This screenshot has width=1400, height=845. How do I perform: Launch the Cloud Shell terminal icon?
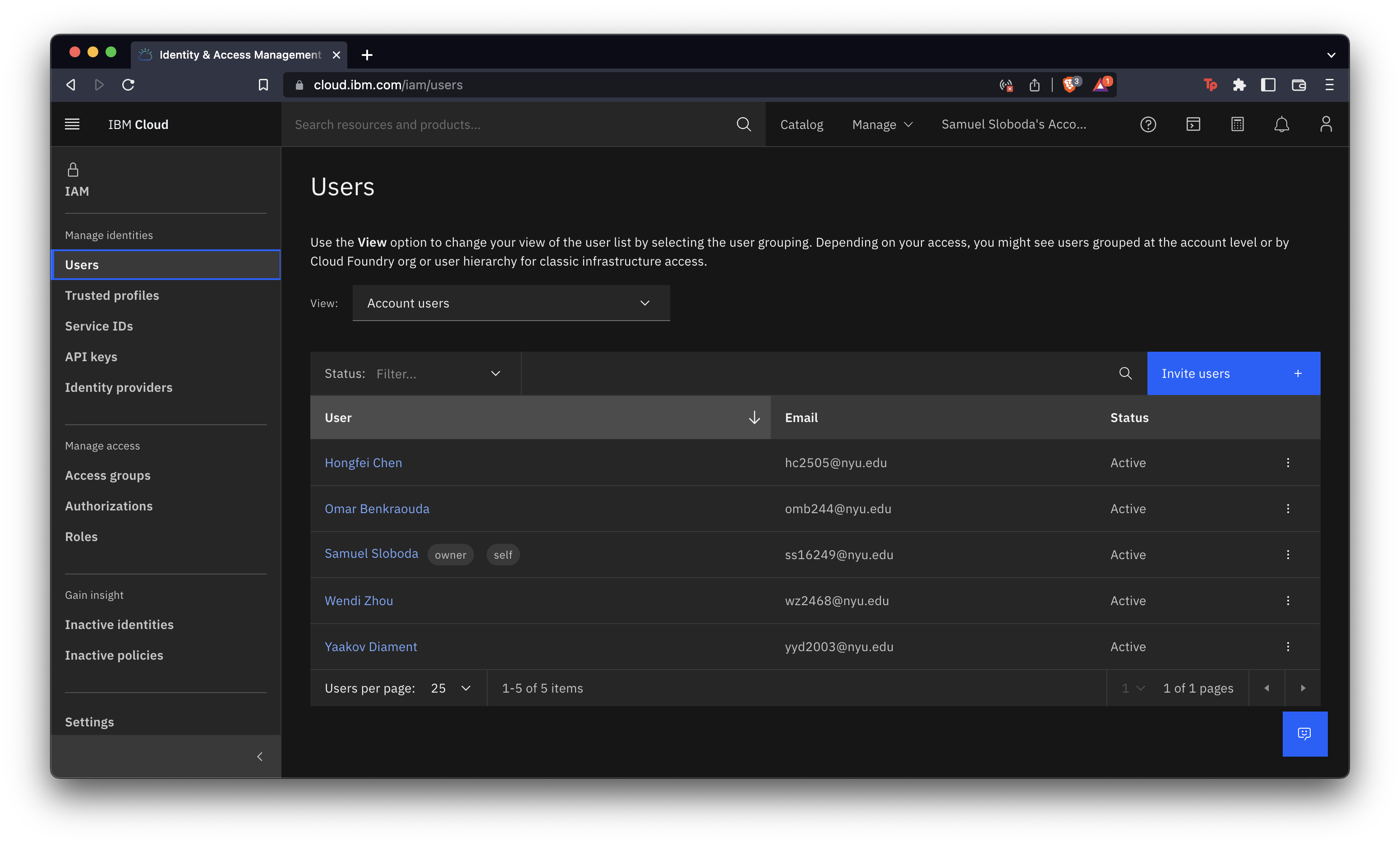tap(1193, 124)
